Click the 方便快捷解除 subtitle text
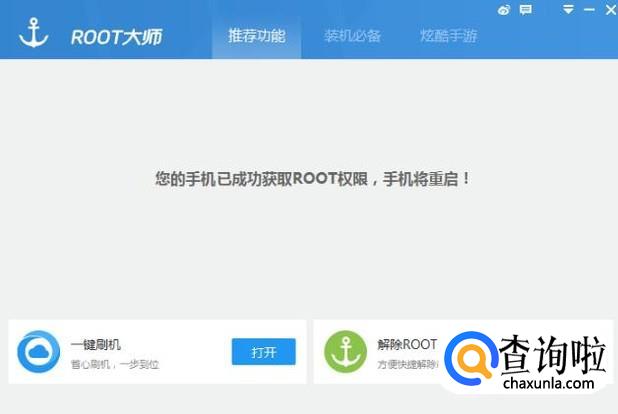Viewport: 618px width, 414px height. tap(408, 364)
